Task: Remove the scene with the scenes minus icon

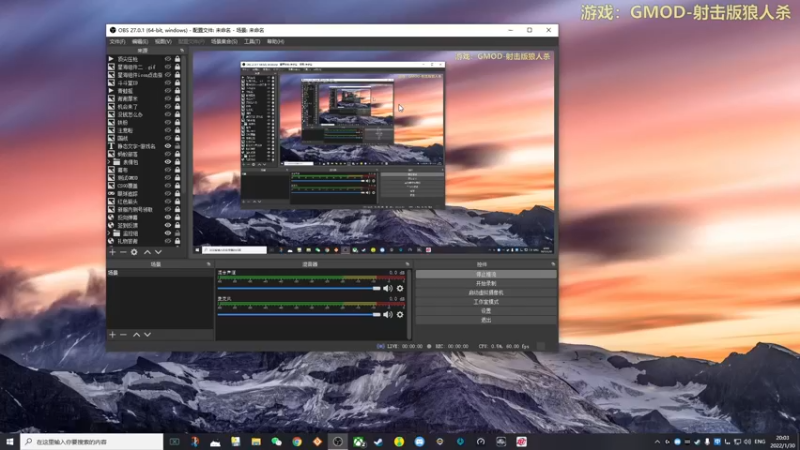Action: click(x=123, y=335)
